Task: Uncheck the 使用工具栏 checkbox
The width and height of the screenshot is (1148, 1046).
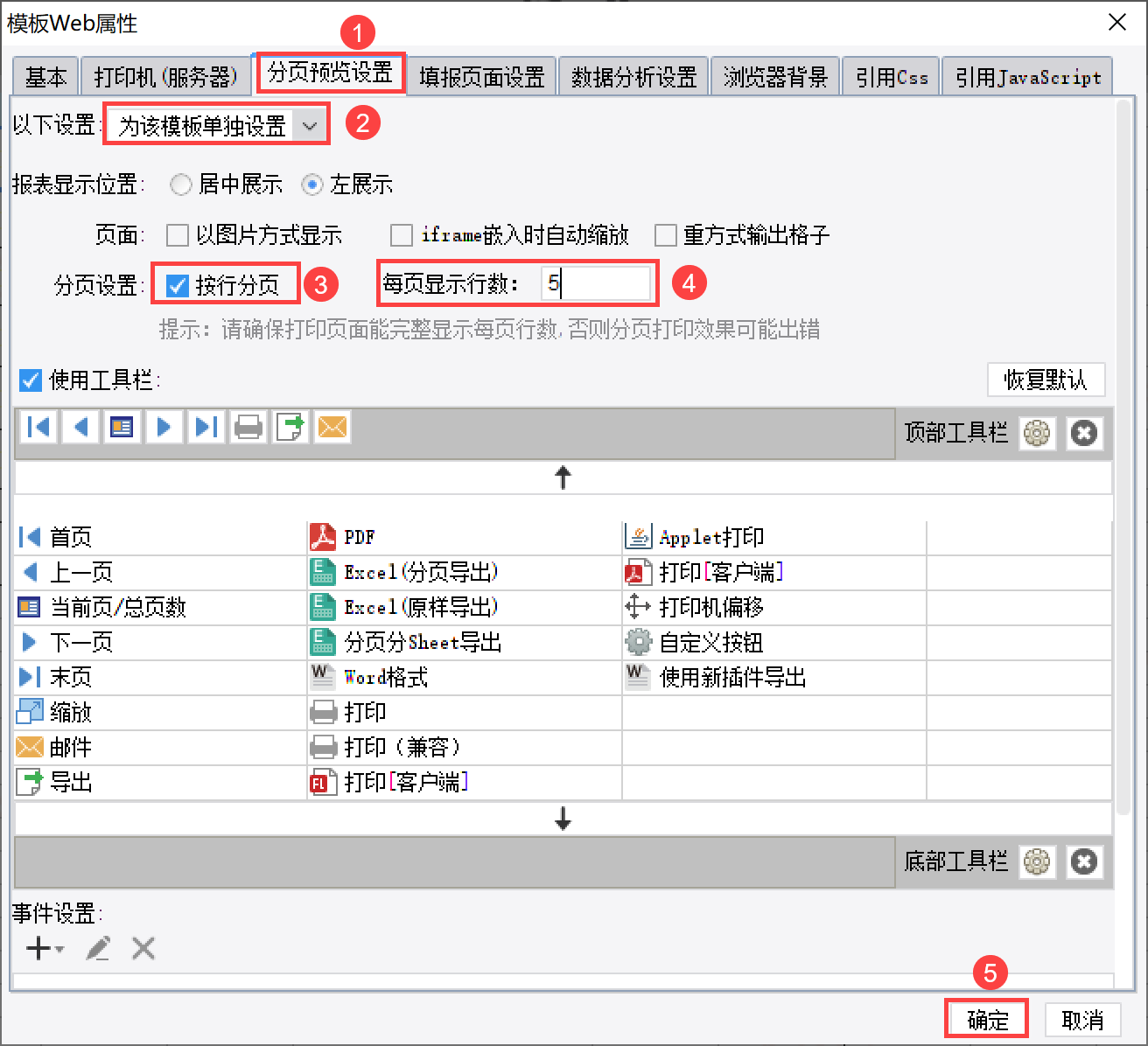Action: click(x=31, y=380)
